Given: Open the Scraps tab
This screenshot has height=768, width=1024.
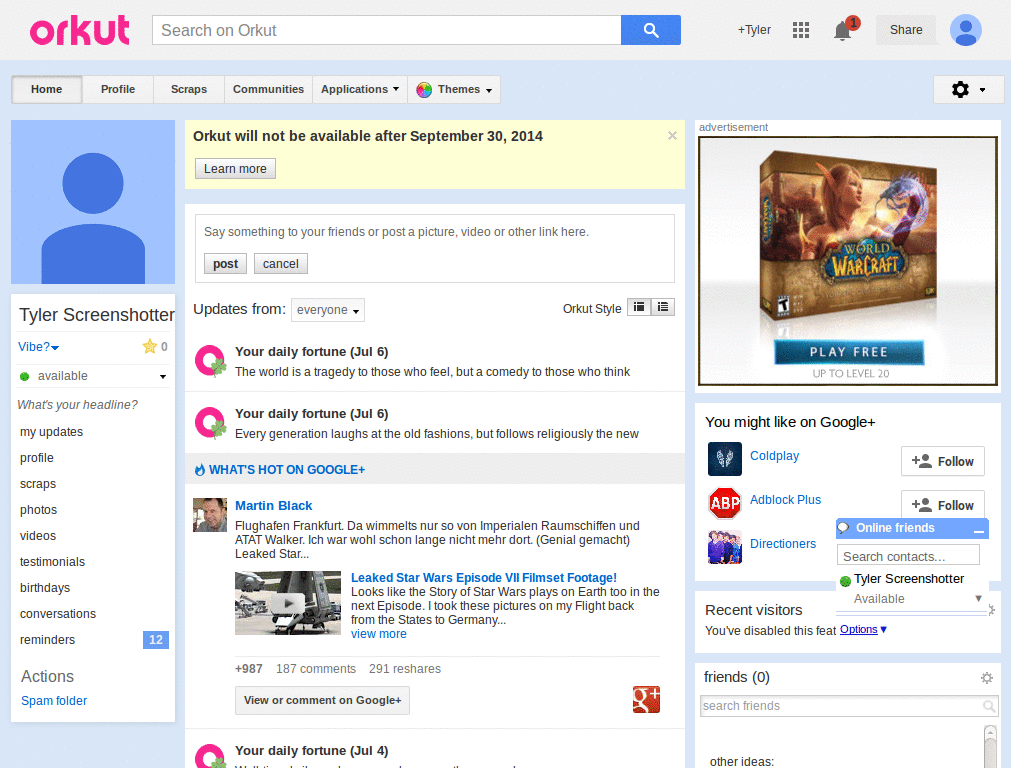Looking at the screenshot, I should pos(189,89).
